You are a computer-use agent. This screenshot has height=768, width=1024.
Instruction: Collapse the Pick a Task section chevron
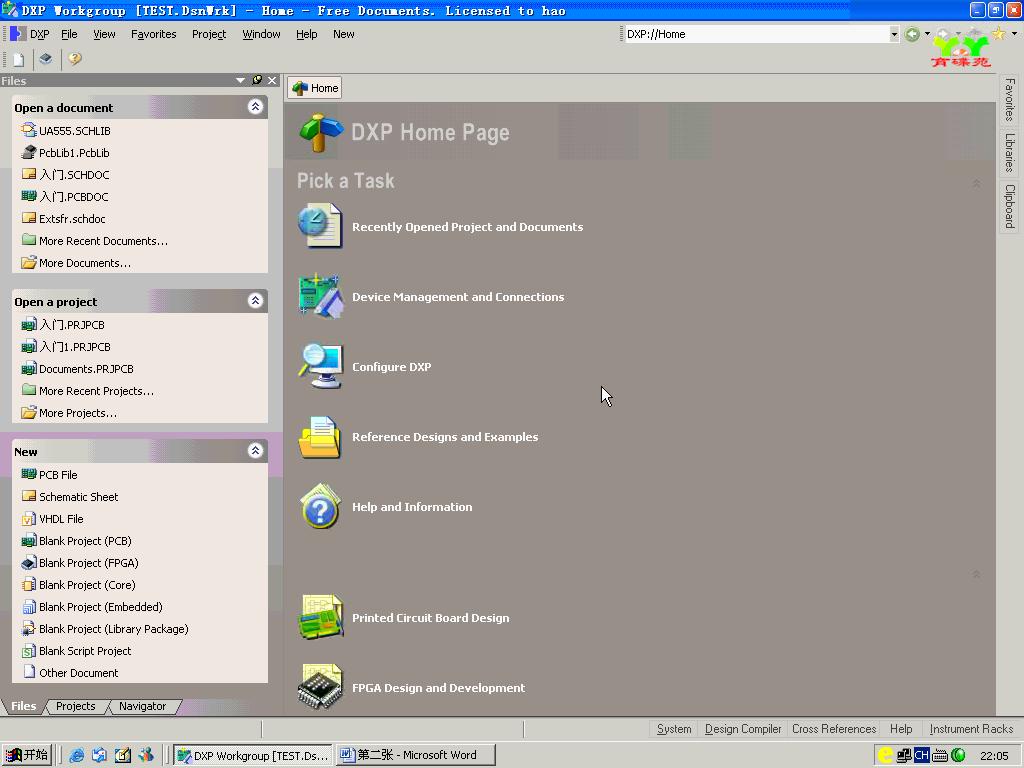[x=976, y=184]
